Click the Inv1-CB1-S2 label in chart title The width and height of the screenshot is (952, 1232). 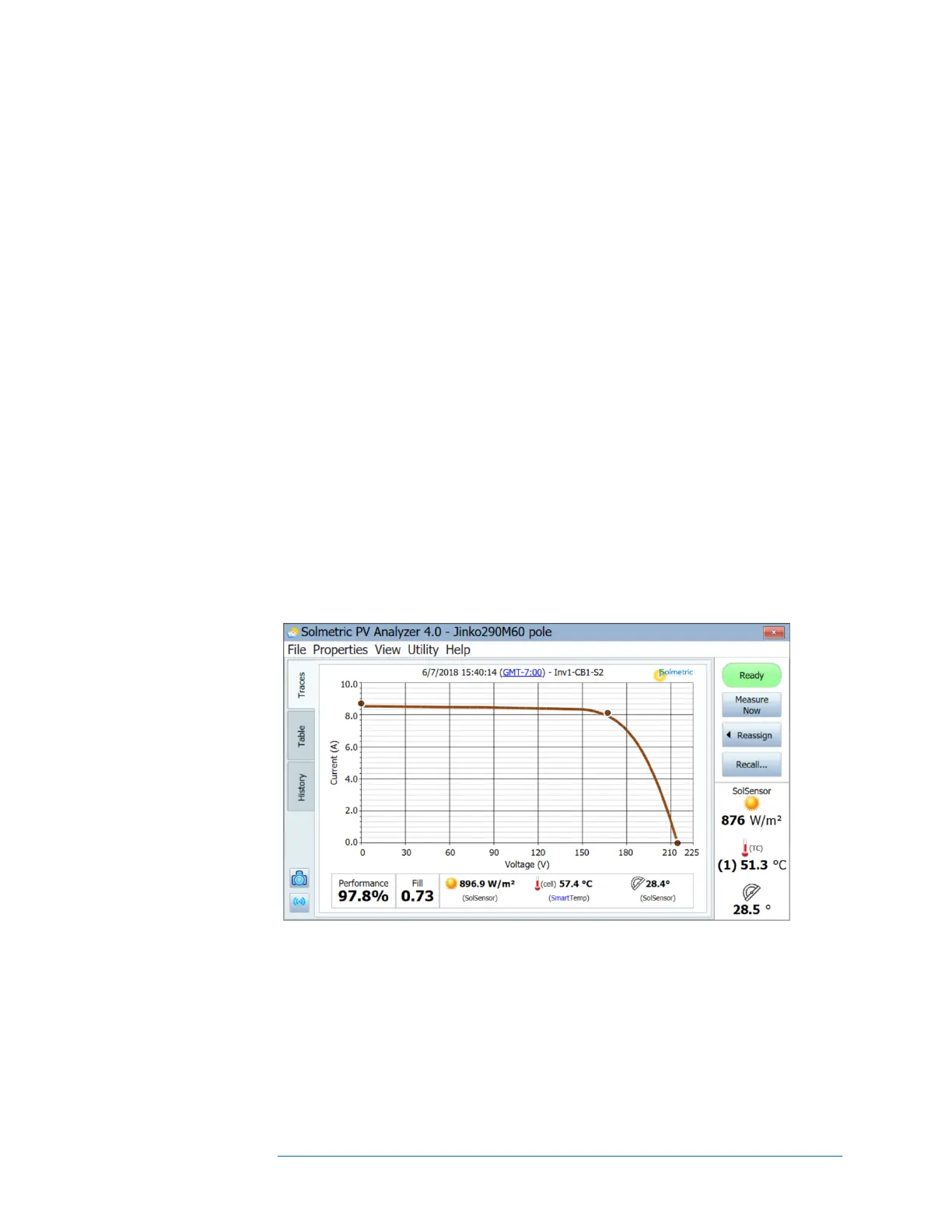pos(579,673)
